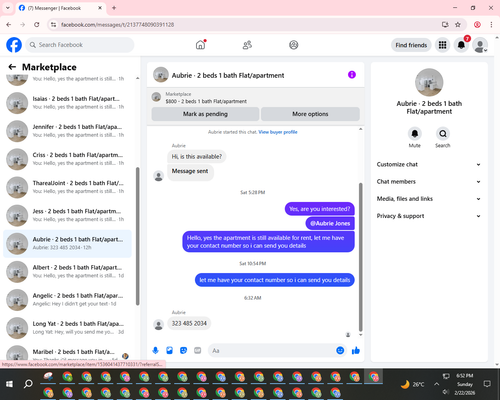Screen dimensions: 500x400
Task: Expand Media, files and links section
Action: (x=429, y=199)
